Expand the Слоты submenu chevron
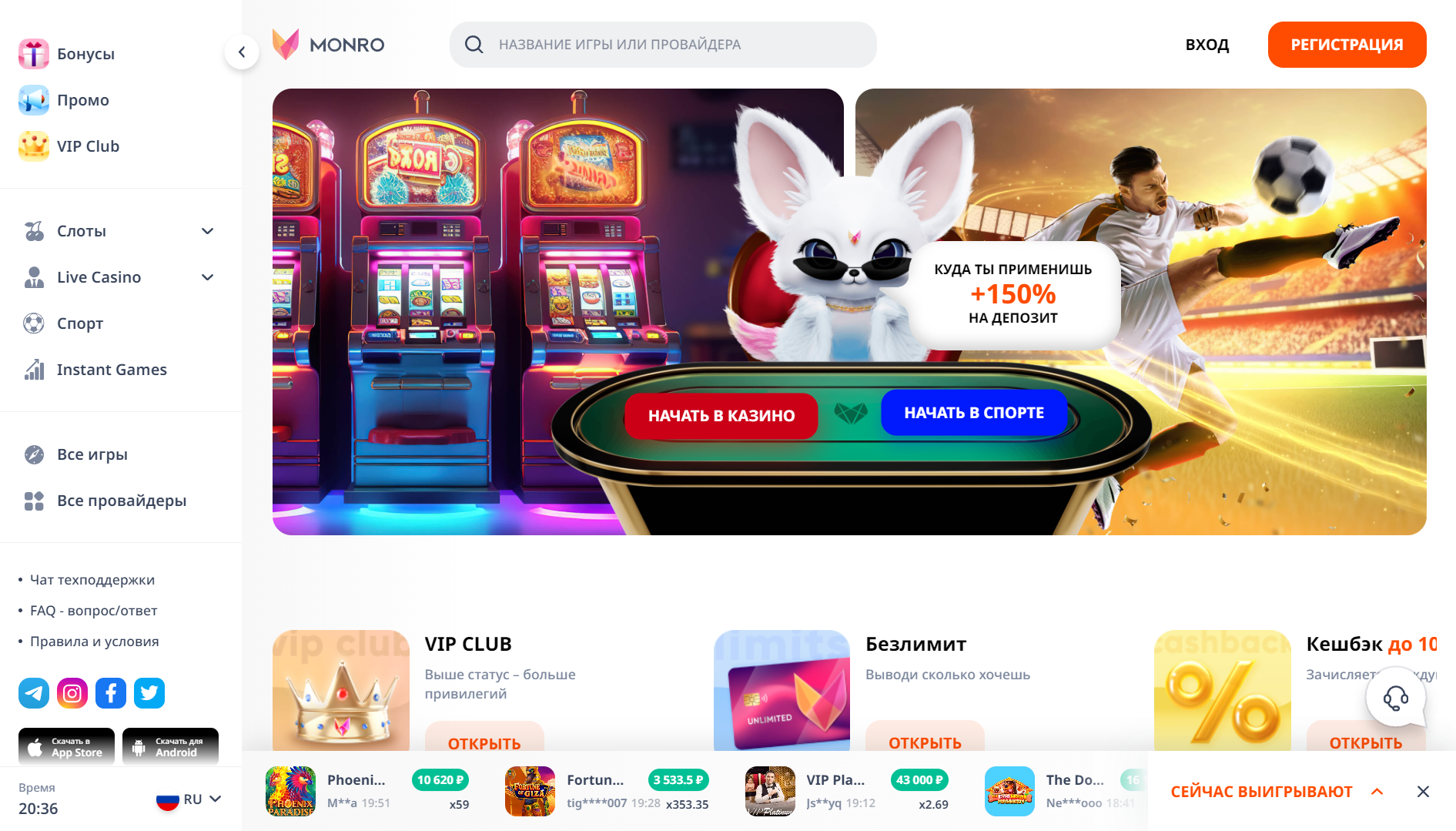1456x831 pixels. click(207, 231)
